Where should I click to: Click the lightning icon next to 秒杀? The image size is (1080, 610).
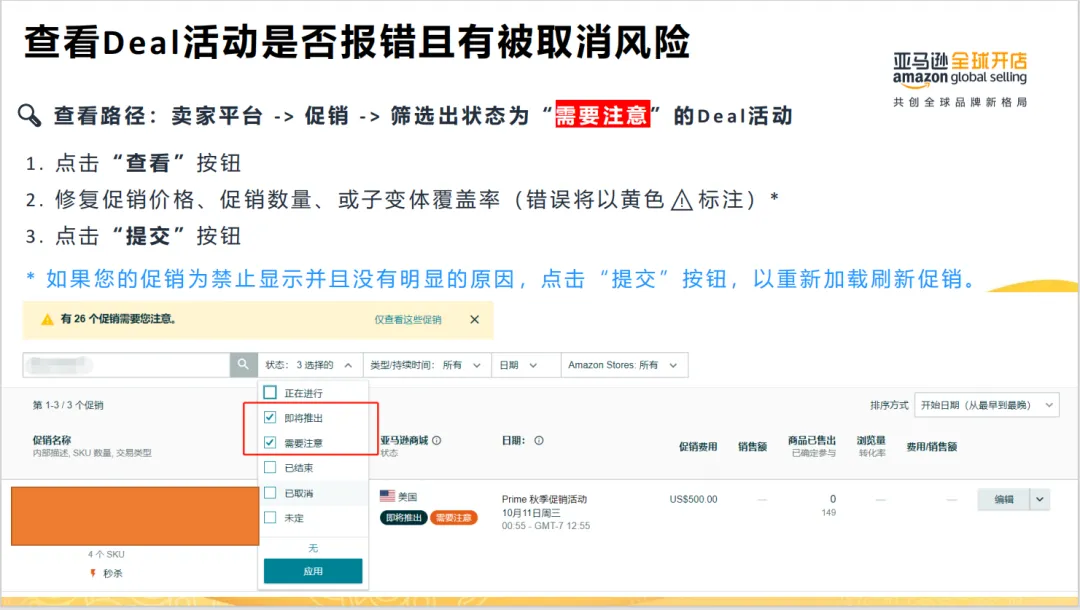point(93,573)
